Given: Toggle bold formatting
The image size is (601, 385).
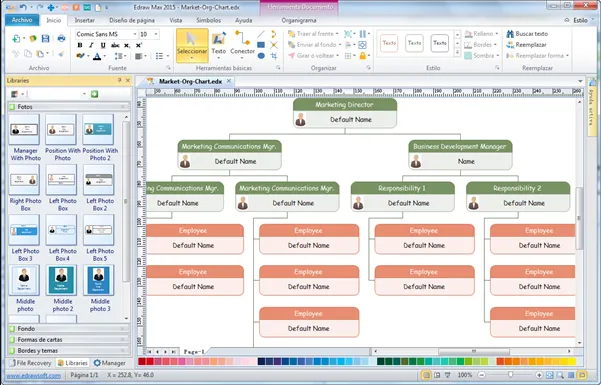Looking at the screenshot, I should tap(80, 45).
